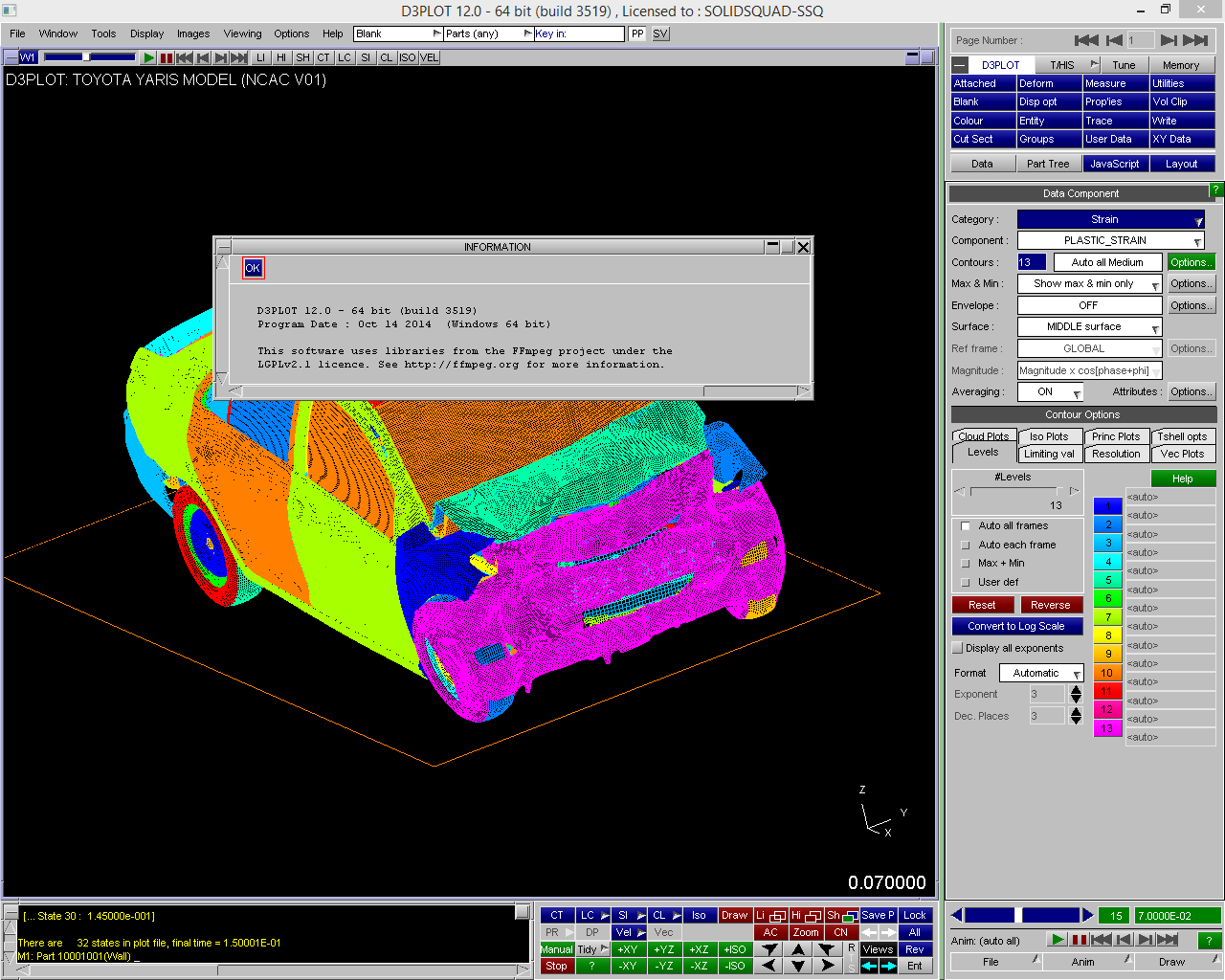Start animation with green play icon in viewport toolbar
The image size is (1225, 980).
click(x=148, y=57)
